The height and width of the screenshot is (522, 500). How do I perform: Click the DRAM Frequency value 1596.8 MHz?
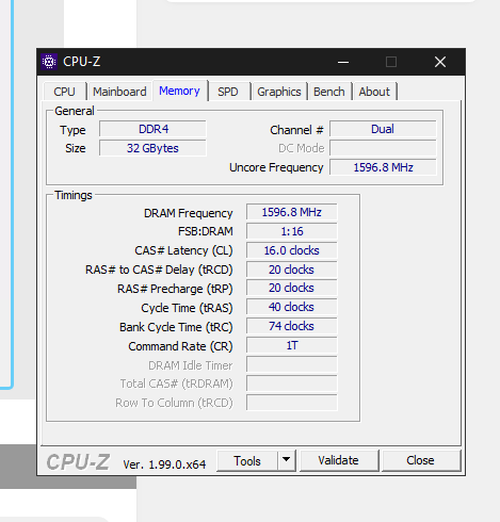point(292,212)
